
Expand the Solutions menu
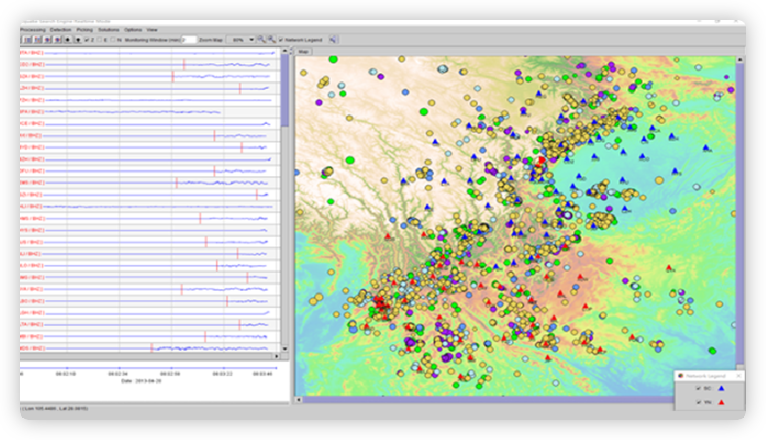(x=108, y=30)
